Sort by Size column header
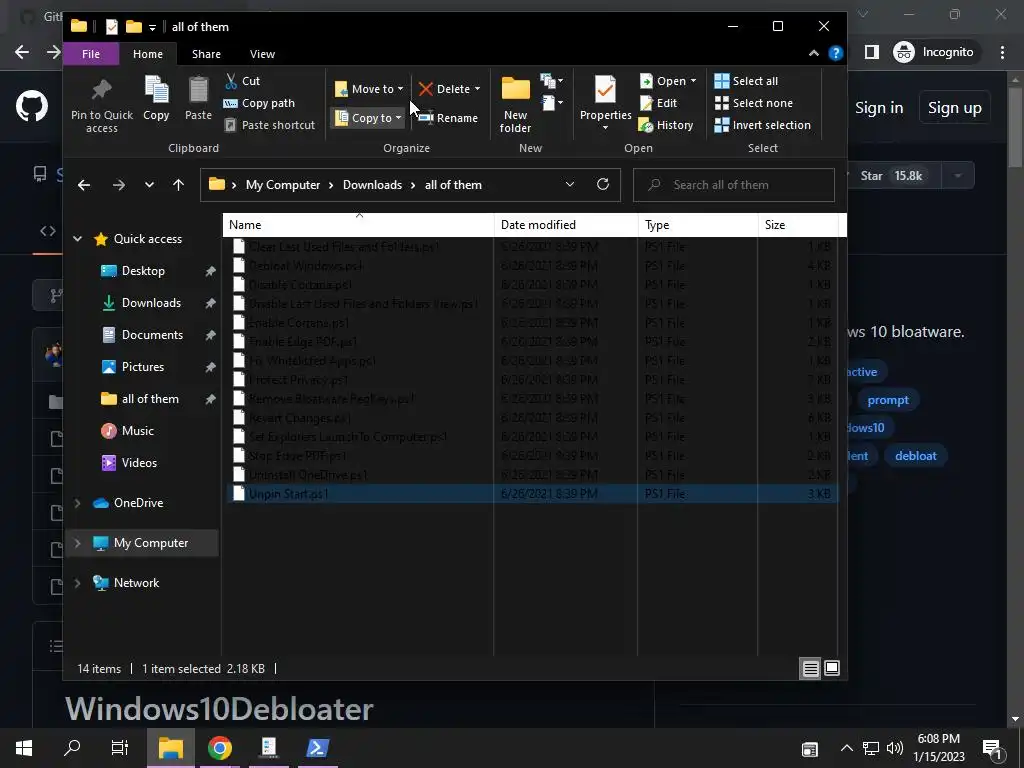 pos(798,225)
